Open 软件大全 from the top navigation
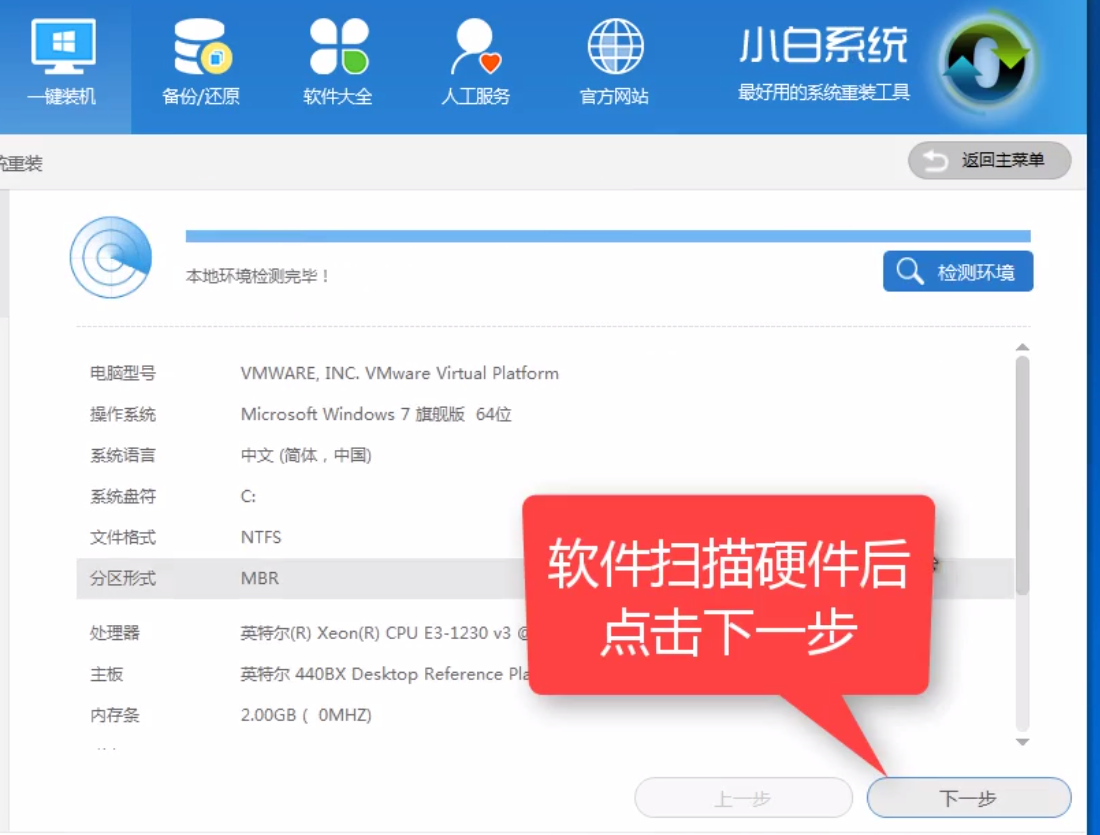This screenshot has width=1100, height=835. 336,60
